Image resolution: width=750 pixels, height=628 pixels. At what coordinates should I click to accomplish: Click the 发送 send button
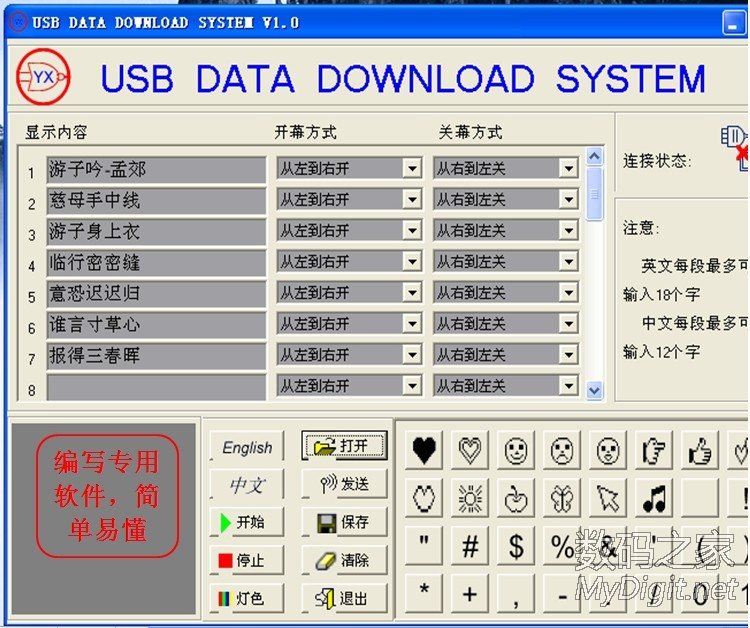344,484
